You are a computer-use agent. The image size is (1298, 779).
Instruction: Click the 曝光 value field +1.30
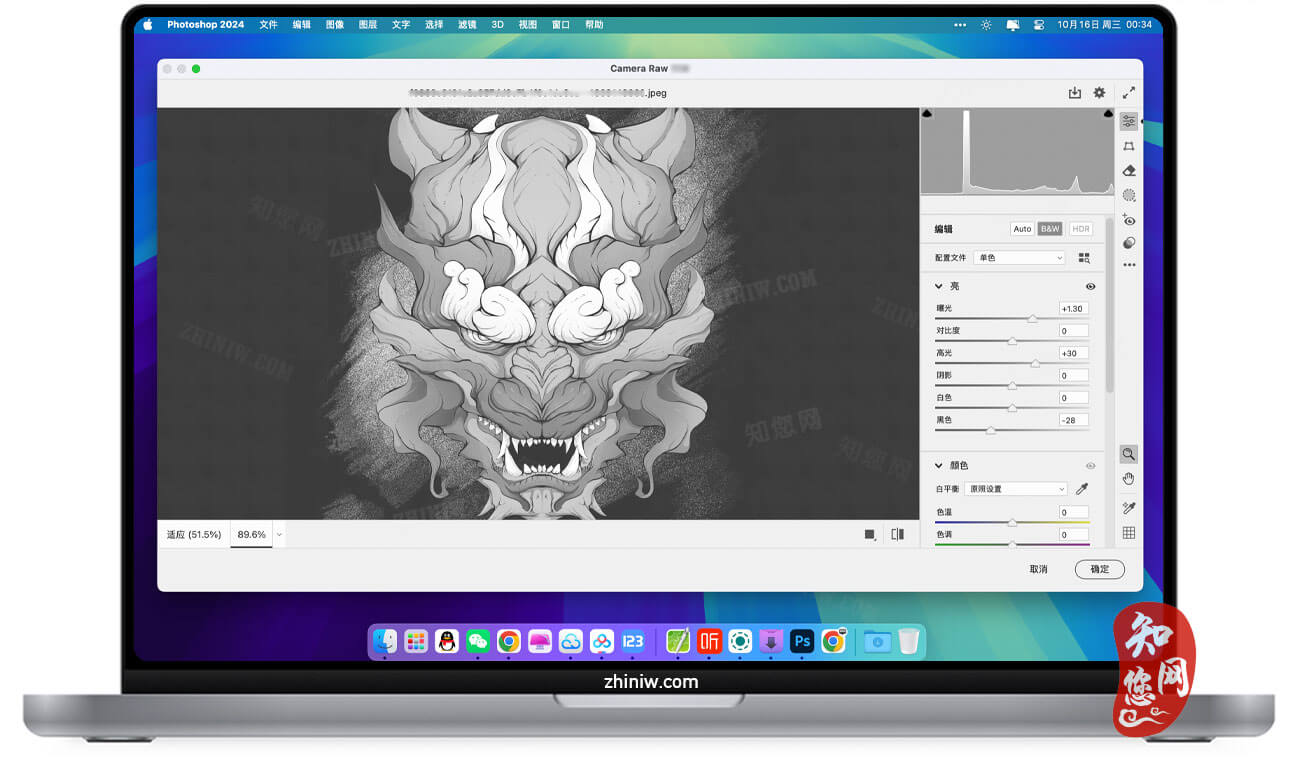click(1074, 309)
